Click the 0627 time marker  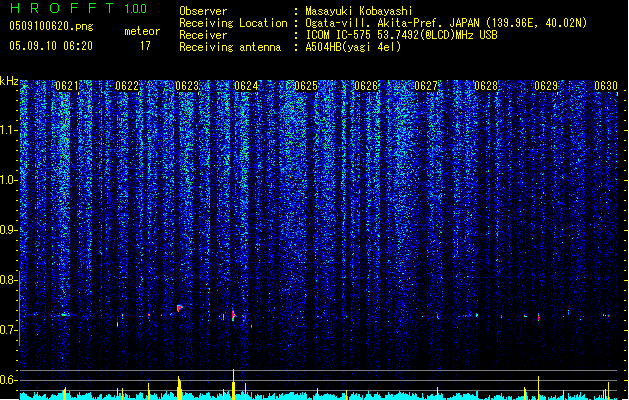tap(426, 86)
